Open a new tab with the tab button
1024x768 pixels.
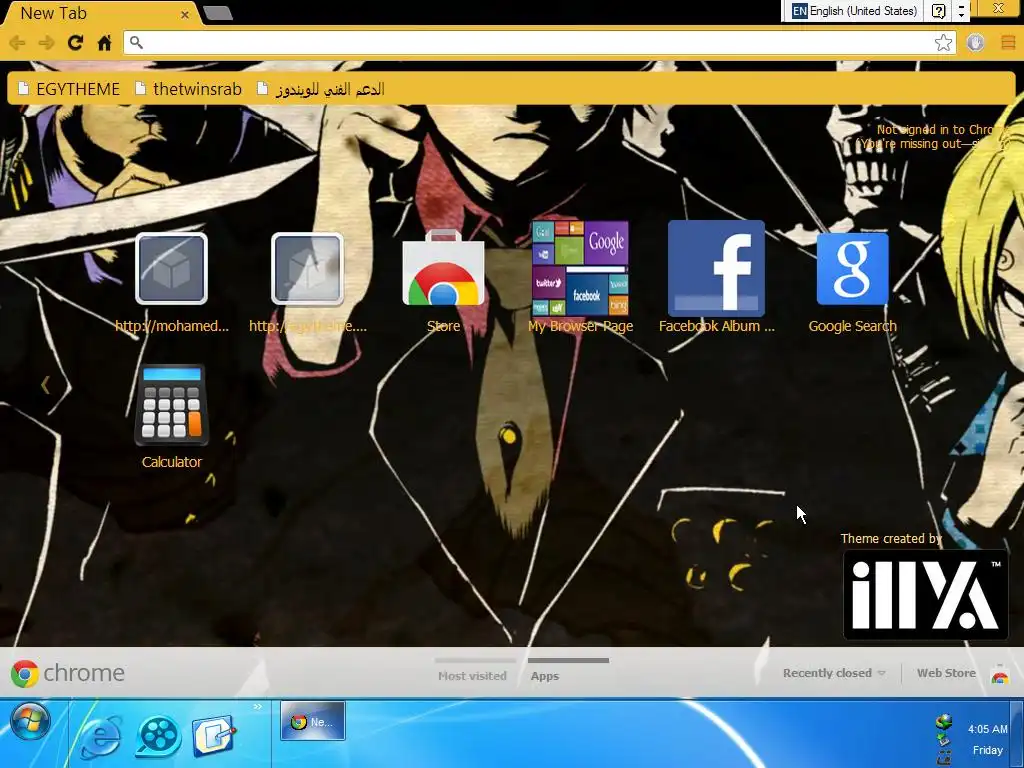(217, 12)
